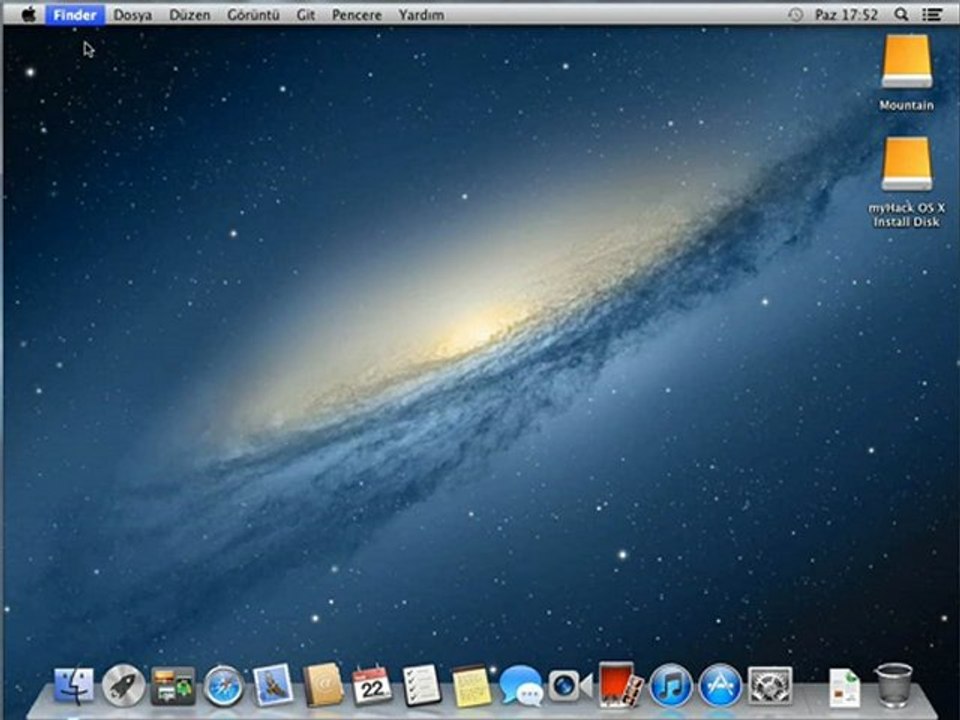Launch FaceTime camera icon
The image size is (960, 720).
pos(570,686)
